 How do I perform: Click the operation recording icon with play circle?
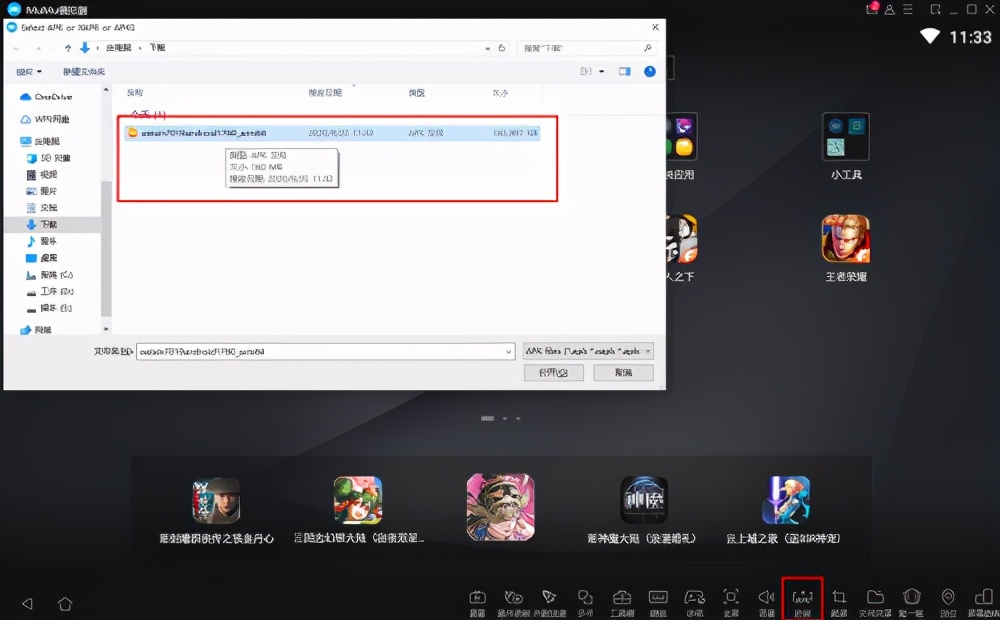513,597
